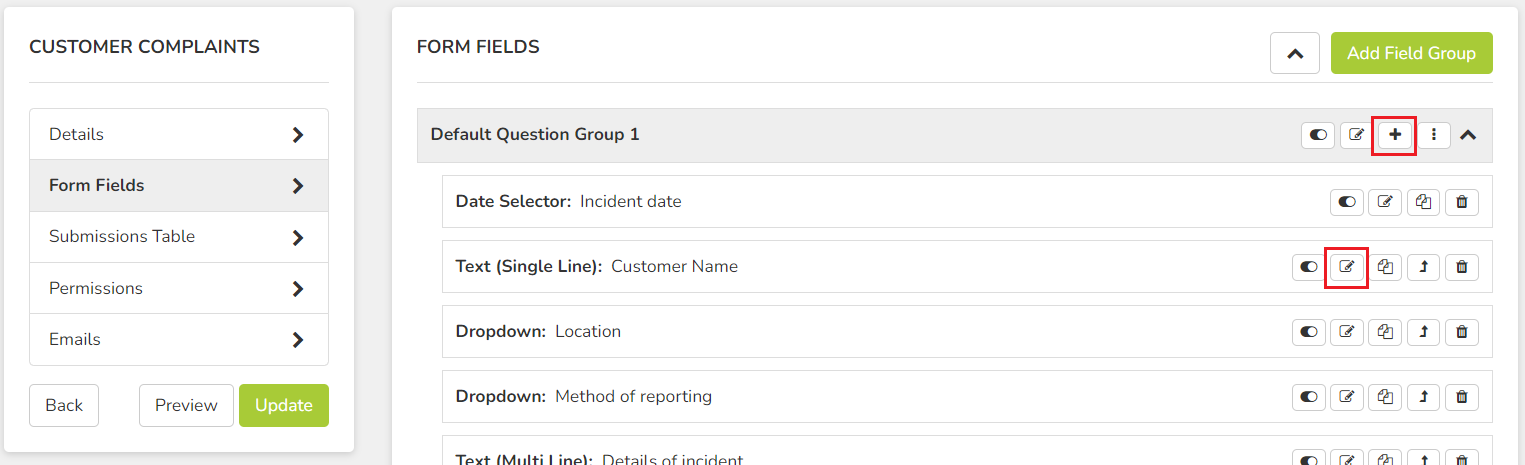Click the green Update button
Screen dimensions: 1525x465
click(284, 405)
